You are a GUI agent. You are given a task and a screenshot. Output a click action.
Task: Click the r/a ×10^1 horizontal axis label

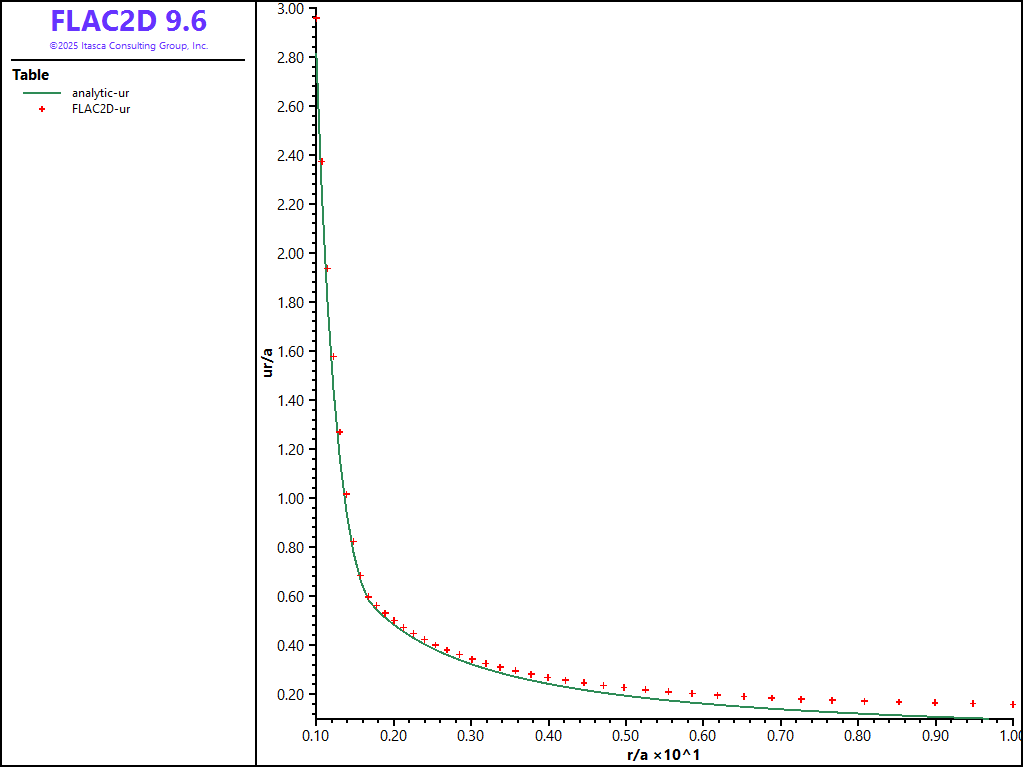coord(662,753)
